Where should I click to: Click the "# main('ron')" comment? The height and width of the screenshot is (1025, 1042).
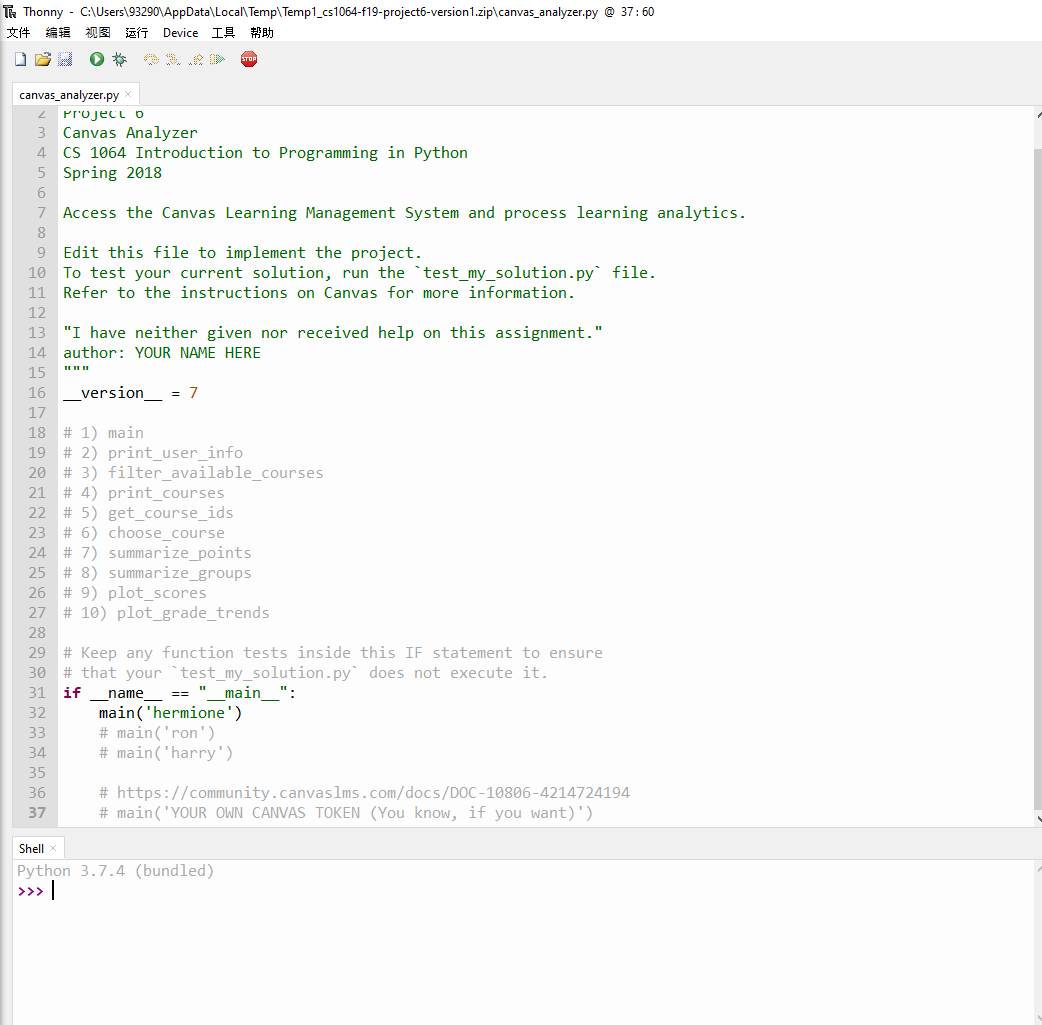click(x=157, y=733)
